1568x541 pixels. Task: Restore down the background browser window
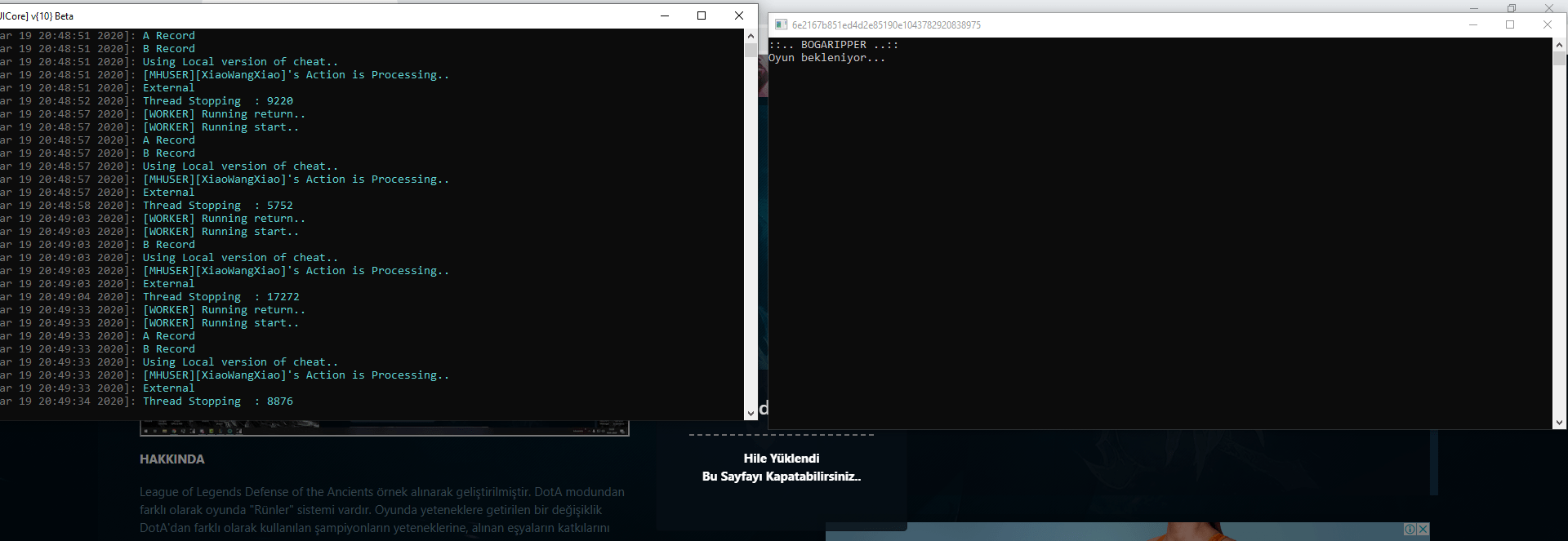(1512, 7)
